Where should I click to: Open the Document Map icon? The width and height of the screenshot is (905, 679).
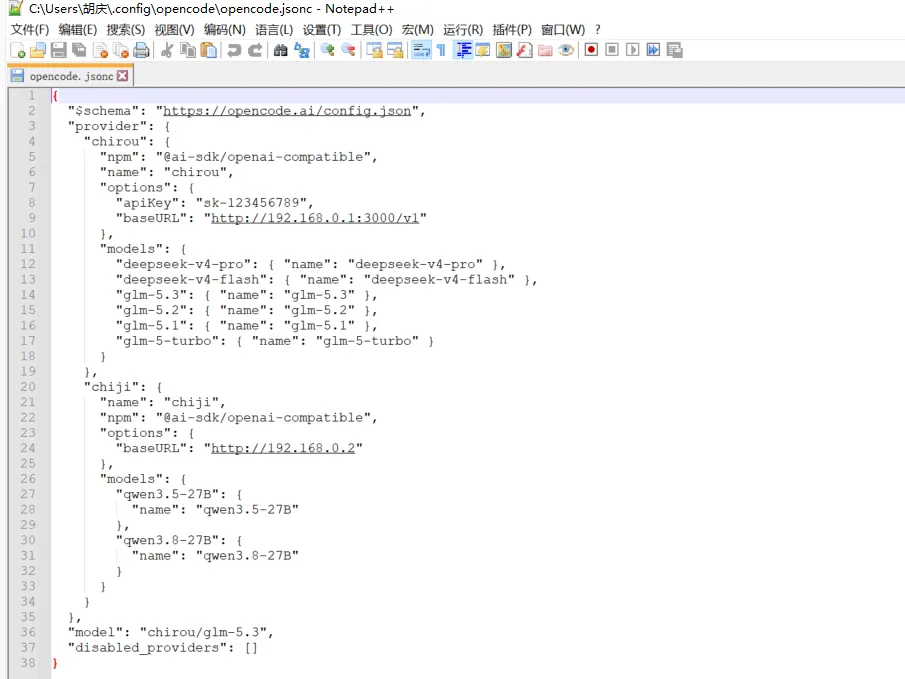tap(503, 50)
